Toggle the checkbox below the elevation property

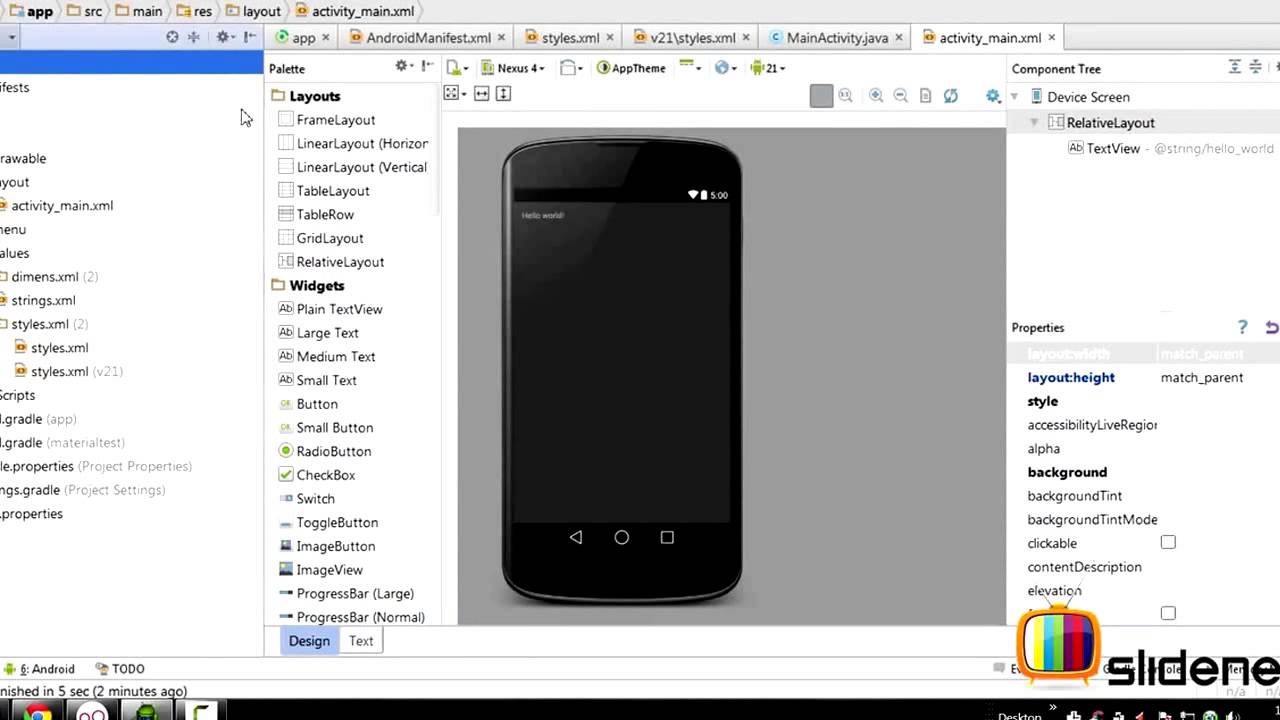click(1168, 613)
